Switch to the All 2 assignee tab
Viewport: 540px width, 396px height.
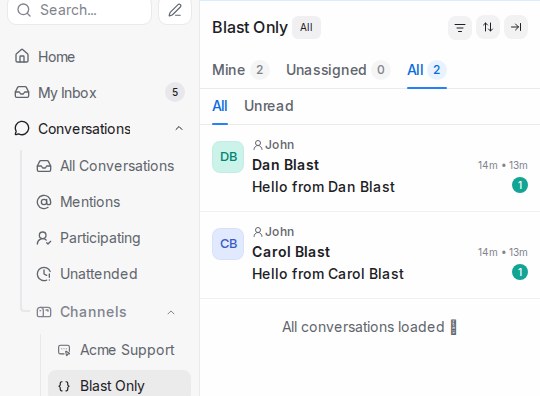(427, 70)
